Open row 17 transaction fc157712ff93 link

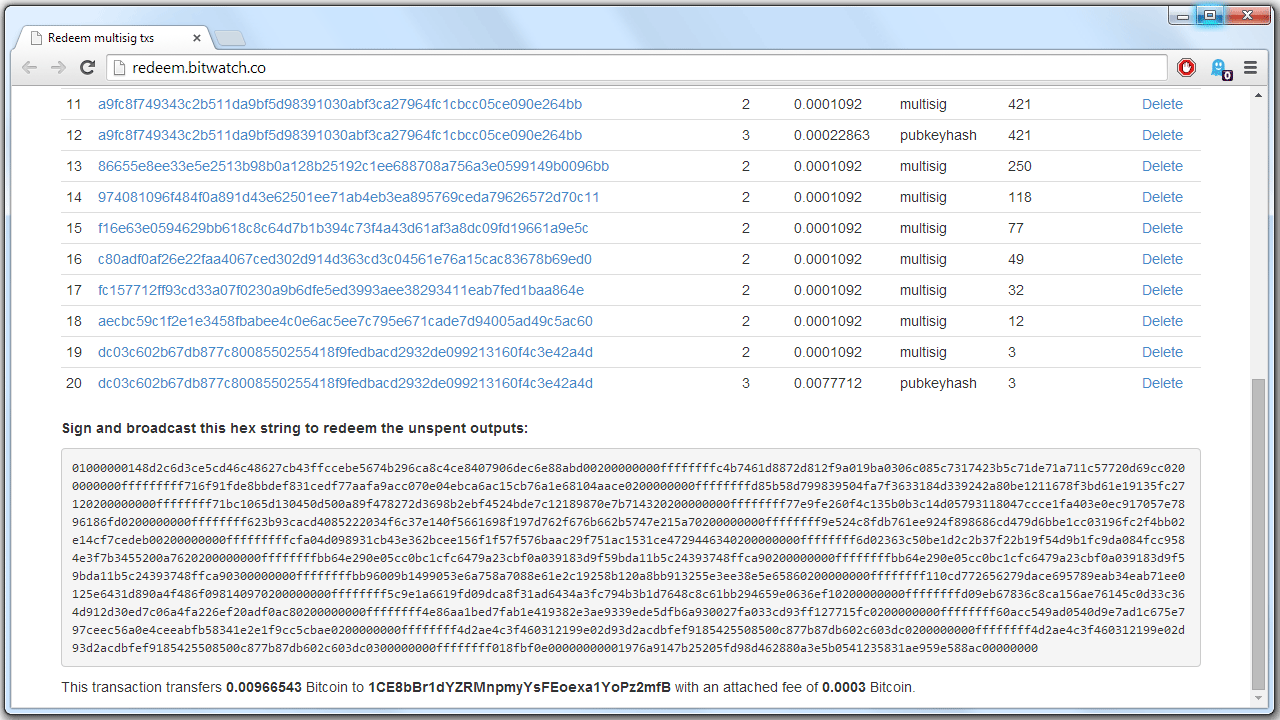pos(341,290)
